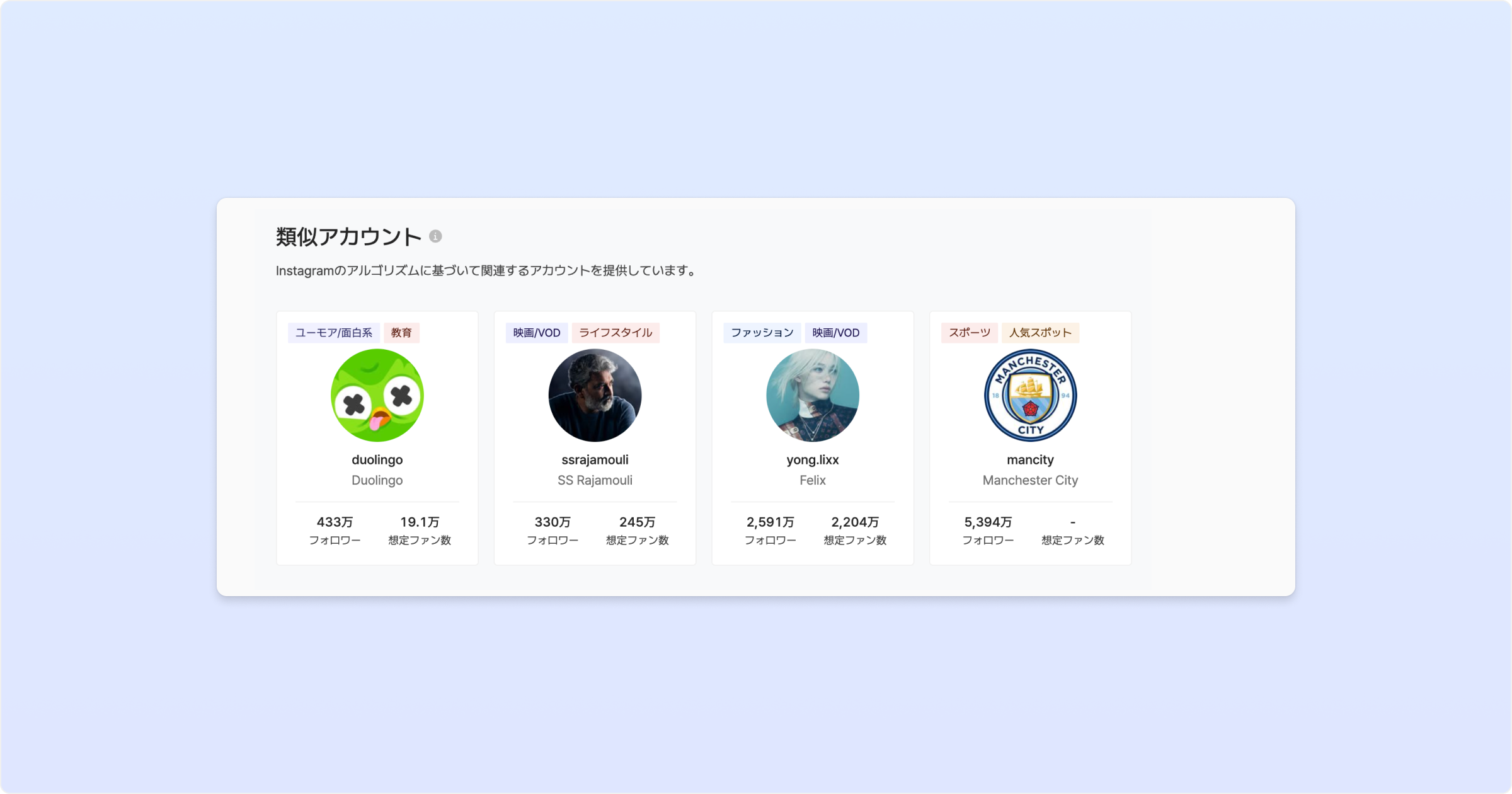Open the Duolingo owl profile picture

(377, 395)
